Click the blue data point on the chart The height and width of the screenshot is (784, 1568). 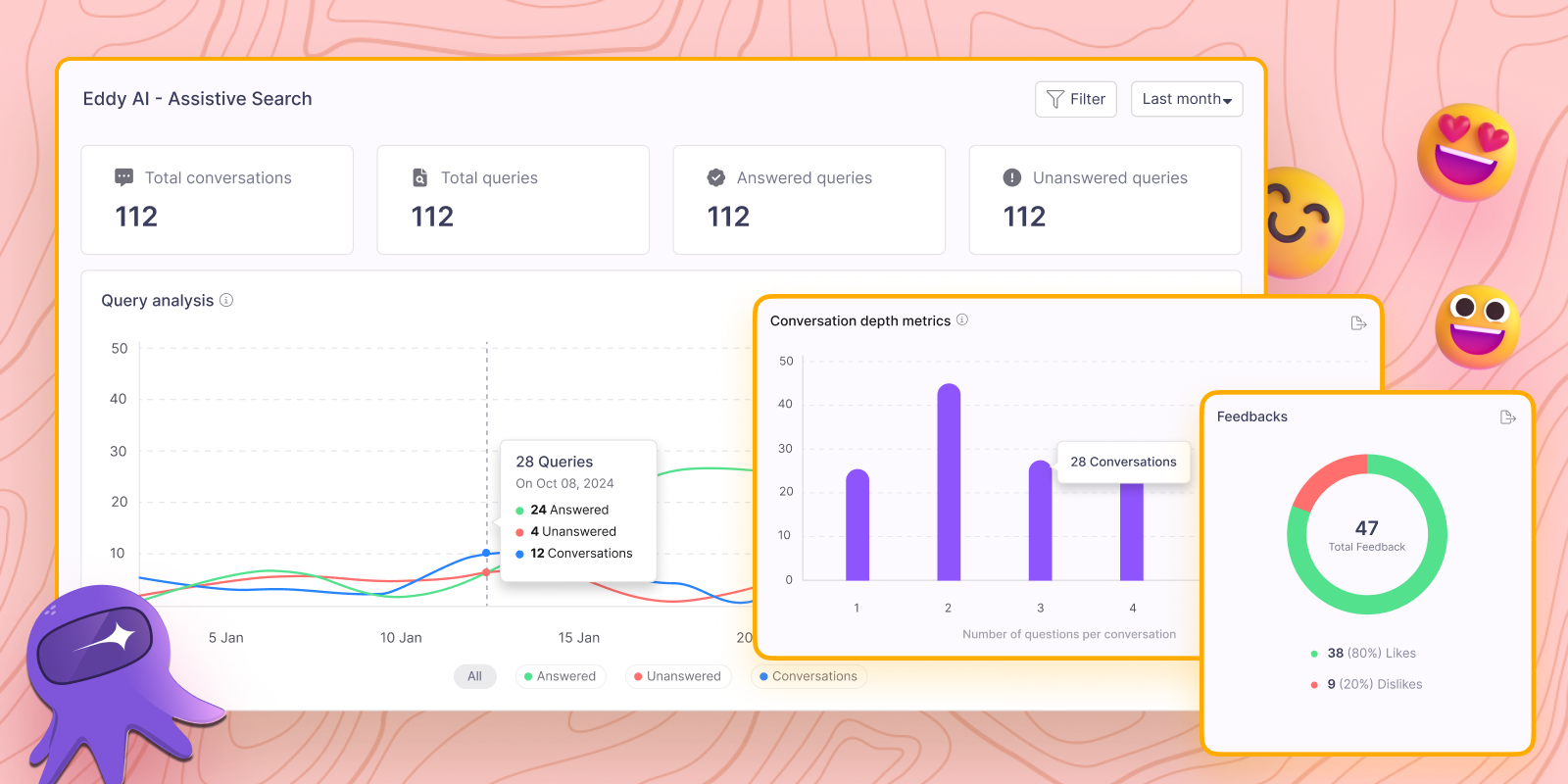click(x=486, y=553)
